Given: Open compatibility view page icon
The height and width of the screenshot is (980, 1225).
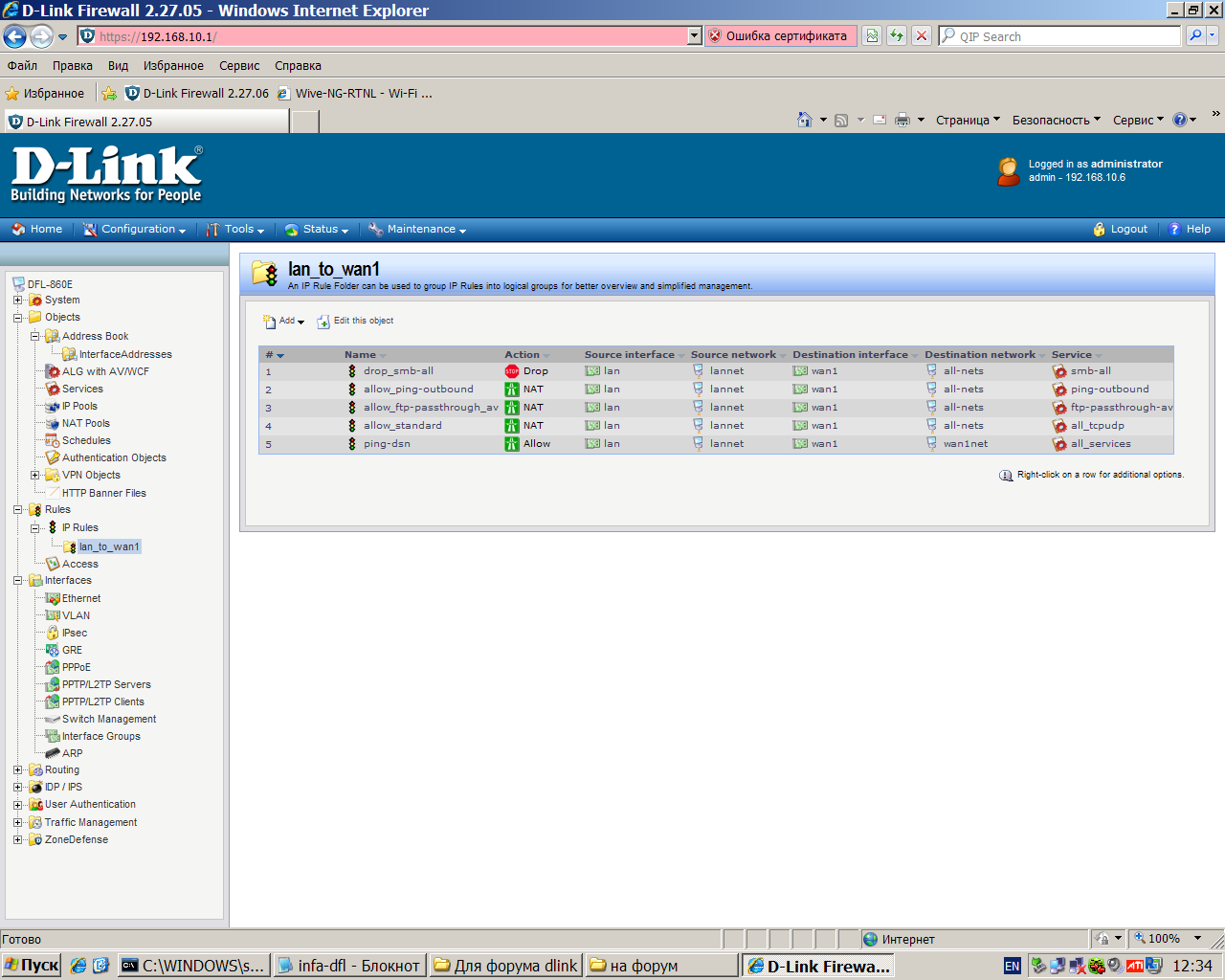Looking at the screenshot, I should (x=872, y=35).
